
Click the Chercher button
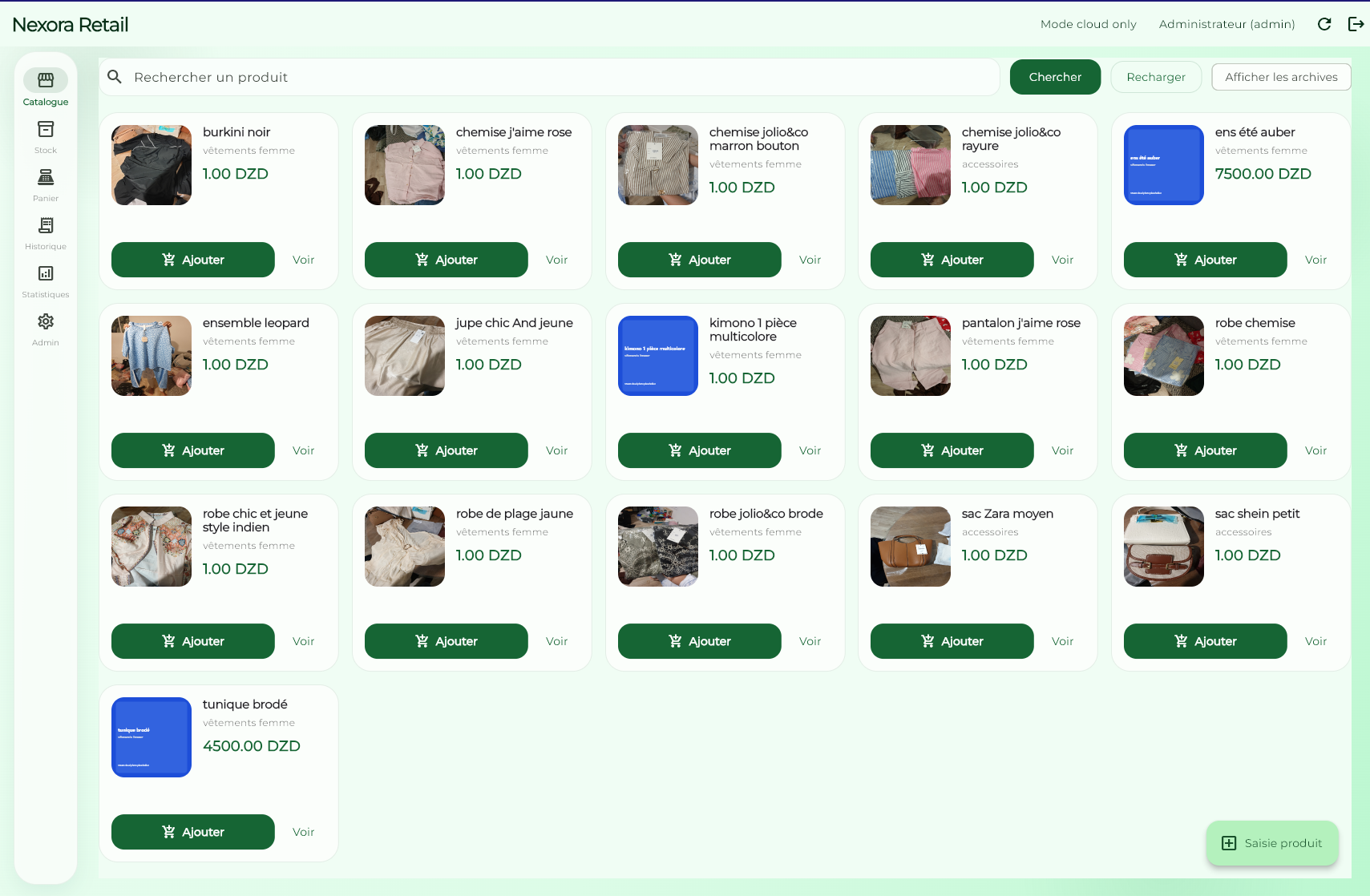pyautogui.click(x=1055, y=77)
